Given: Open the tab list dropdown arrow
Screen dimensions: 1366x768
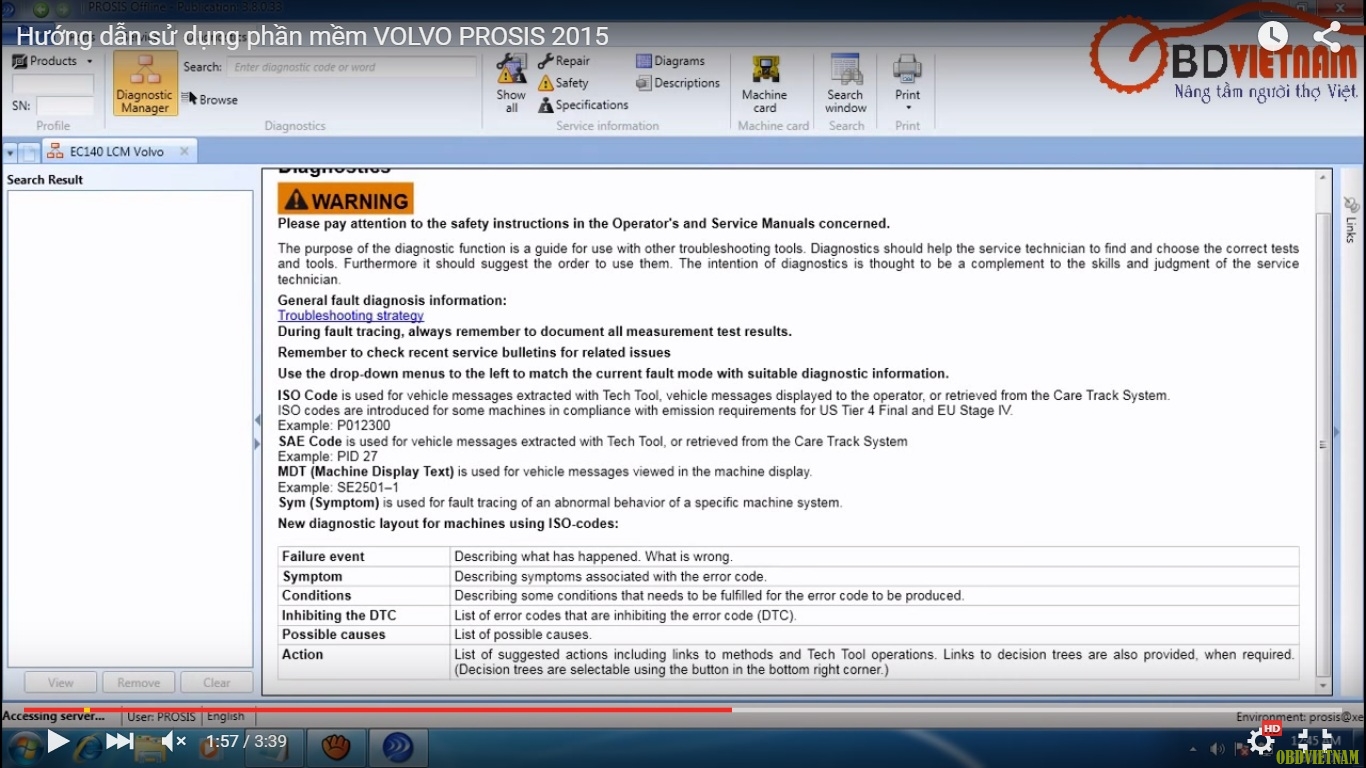Looking at the screenshot, I should coord(10,152).
